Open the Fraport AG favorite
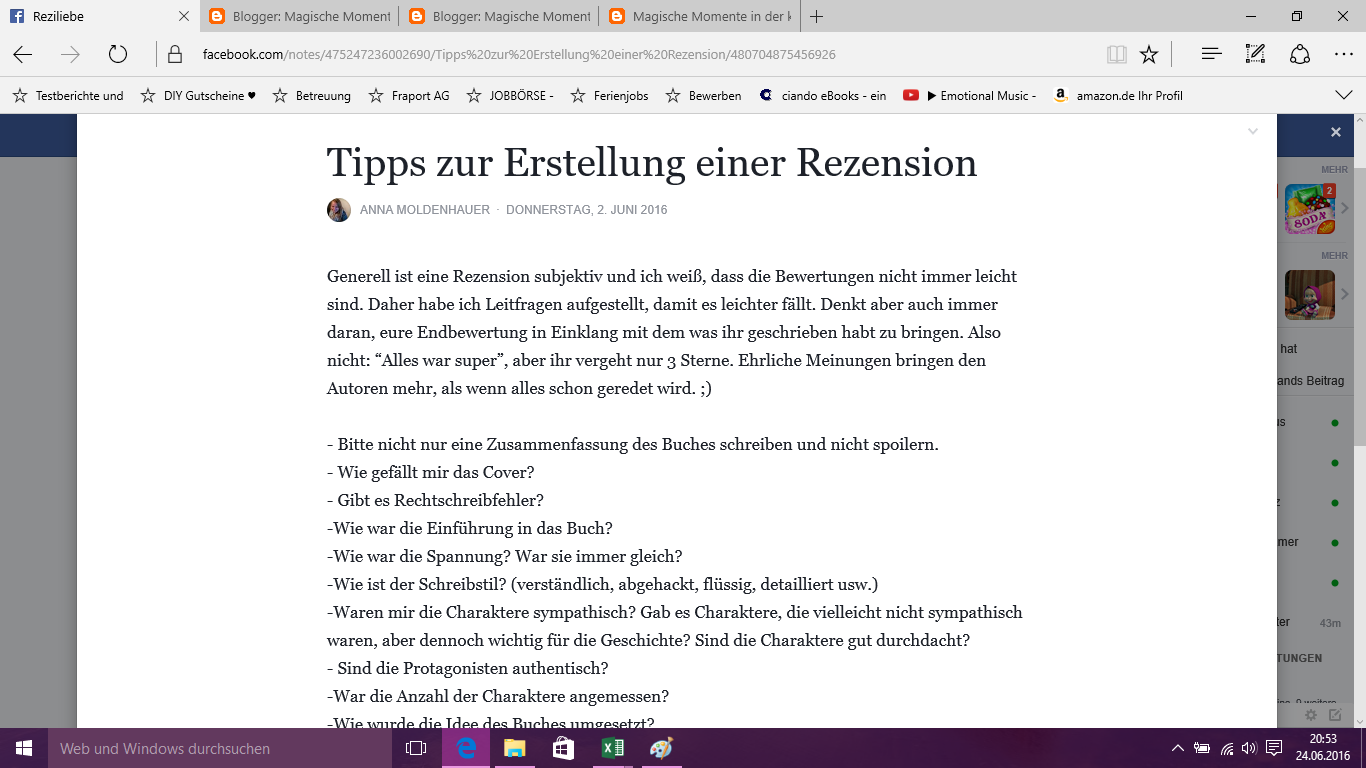1366x768 pixels. pyautogui.click(x=409, y=96)
